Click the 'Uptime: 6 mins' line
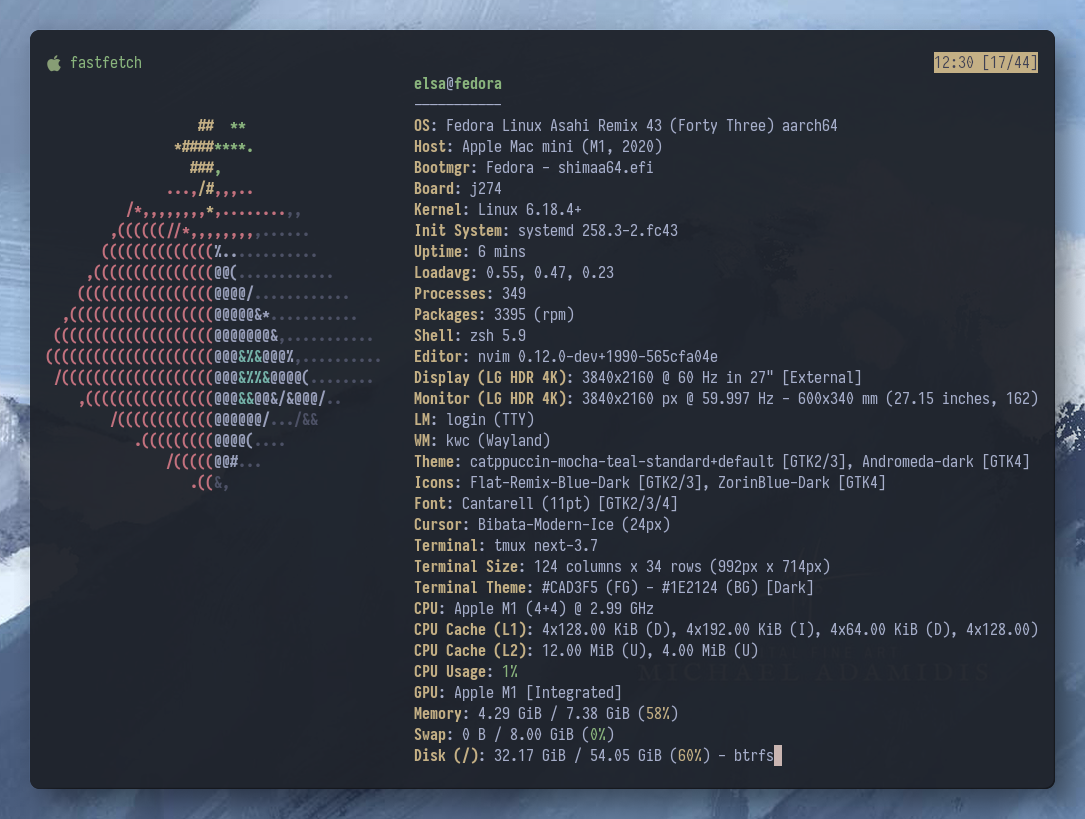This screenshot has width=1085, height=819. 470,252
